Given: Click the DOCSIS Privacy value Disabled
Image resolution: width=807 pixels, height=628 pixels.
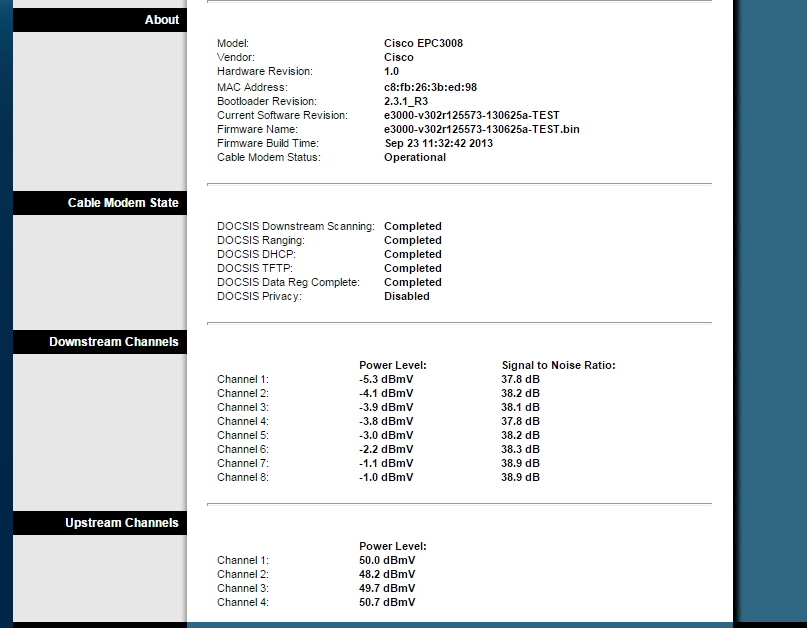Looking at the screenshot, I should pyautogui.click(x=407, y=296).
